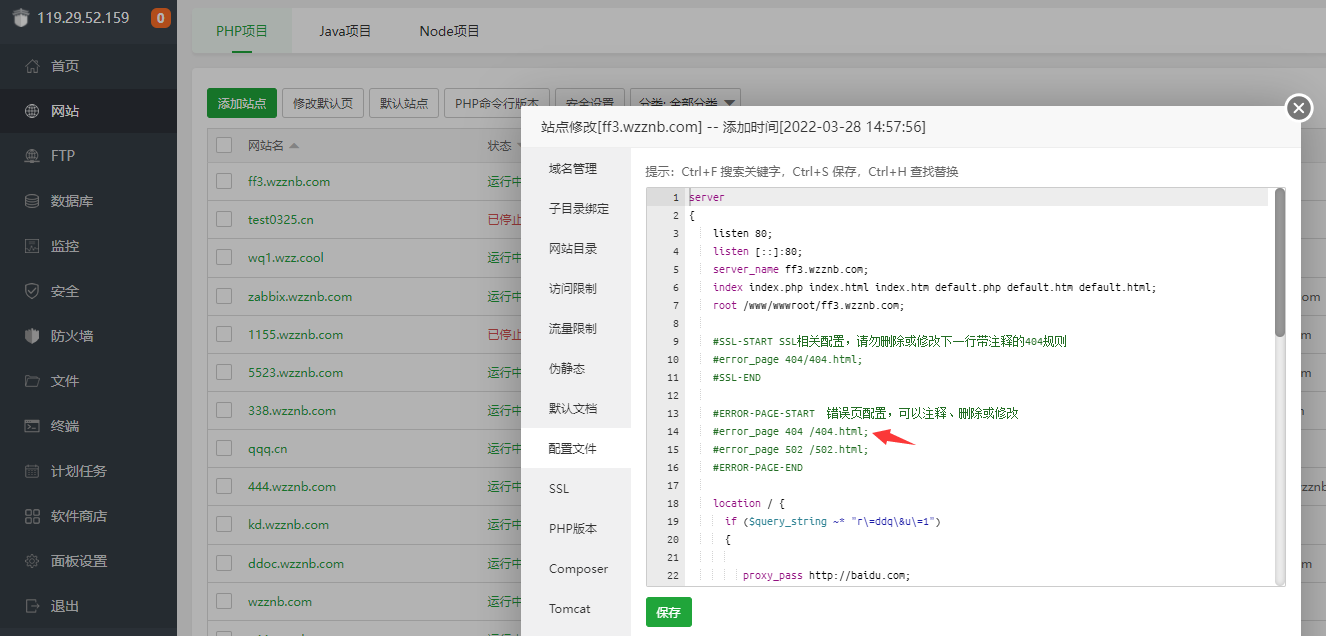Click the home icon in sidebar
The width and height of the screenshot is (1326, 636).
pyautogui.click(x=32, y=66)
